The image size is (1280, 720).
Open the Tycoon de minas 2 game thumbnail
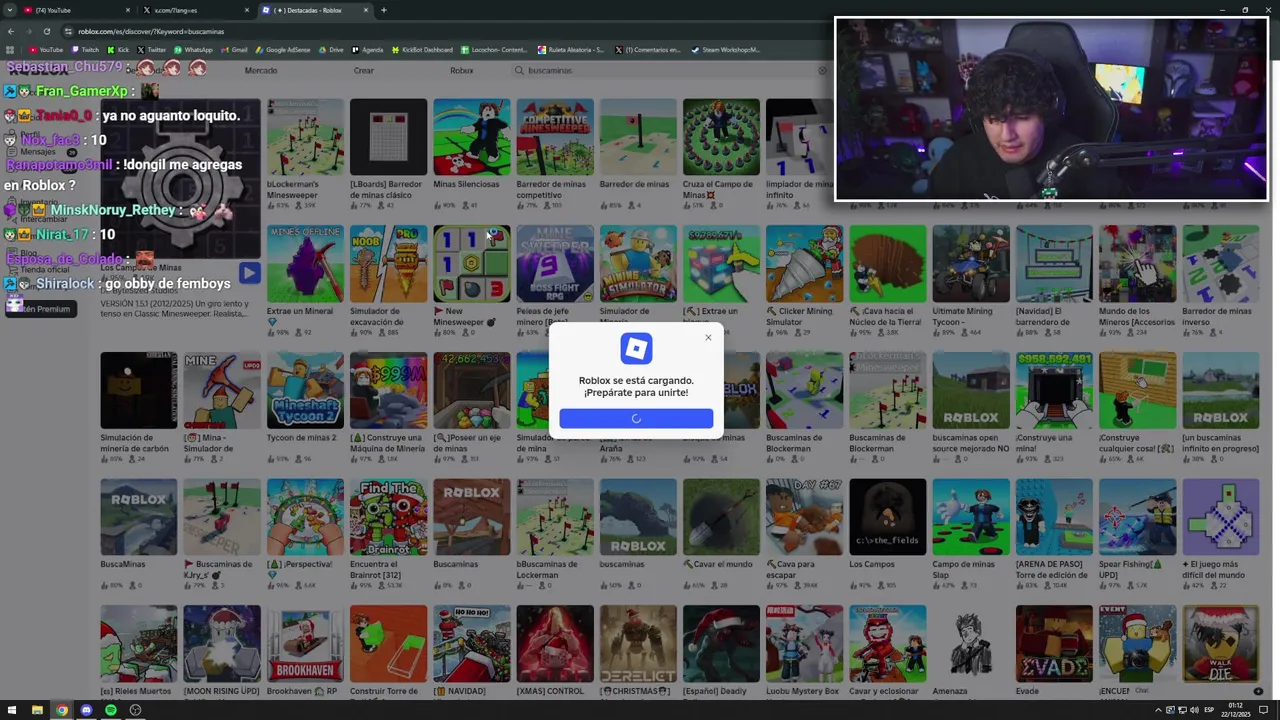click(305, 390)
